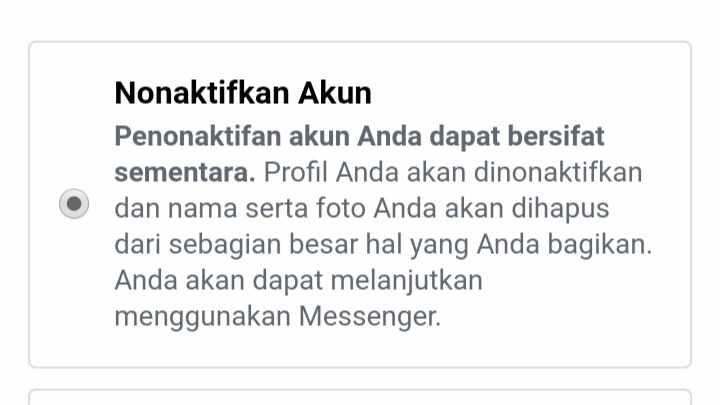Click the bold word sementara
Viewport: 720px width, 405px height.
click(x=185, y=173)
